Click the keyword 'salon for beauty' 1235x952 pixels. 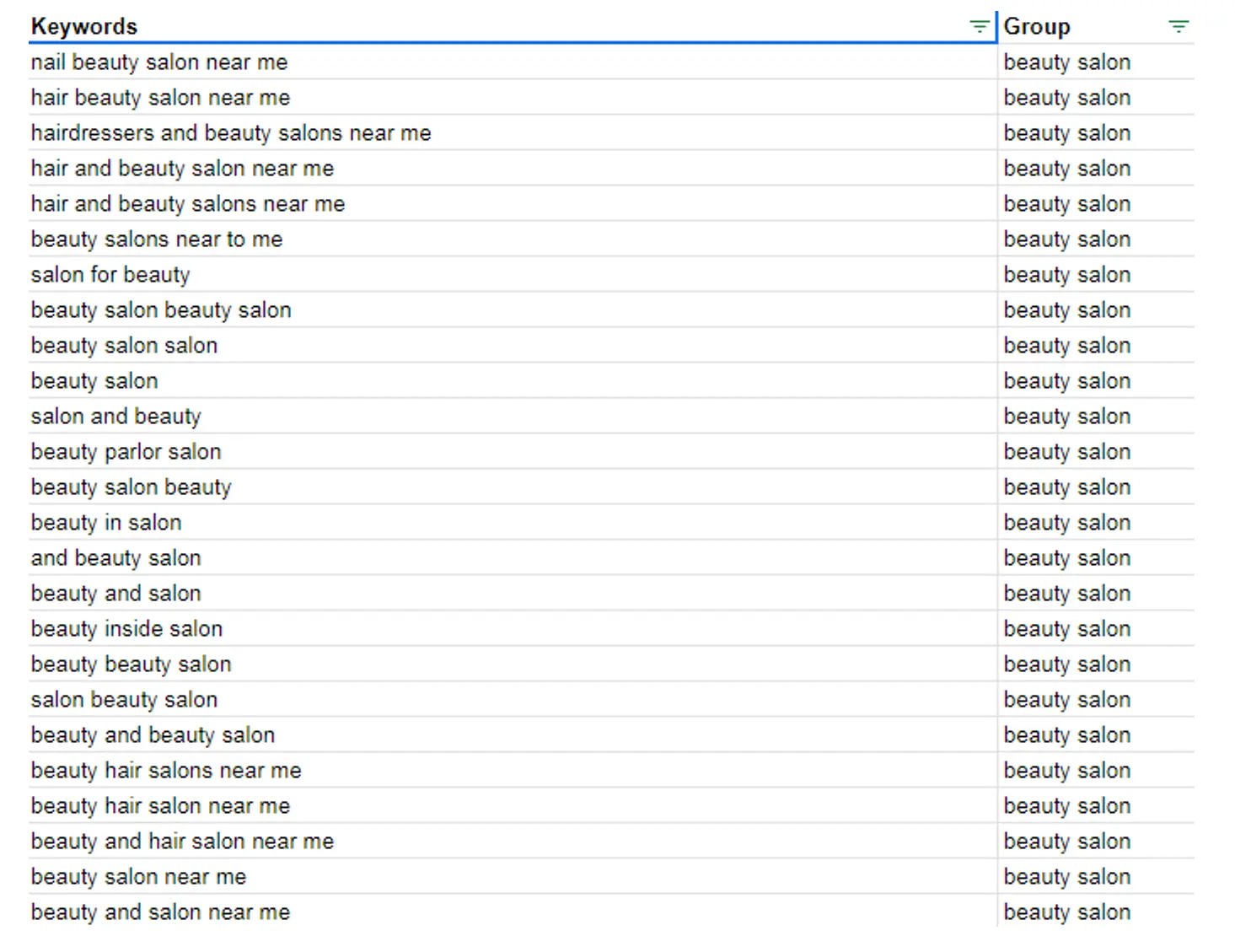[x=110, y=274]
